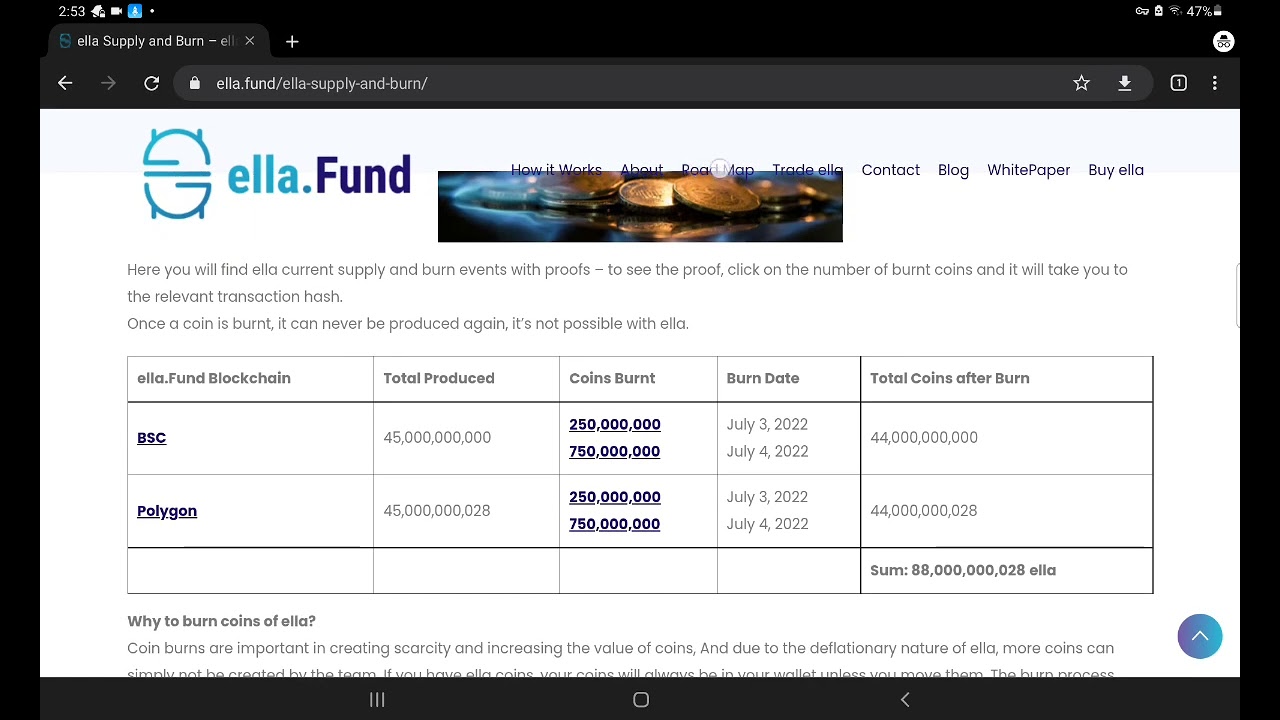Close the ella Supply and Burn tab
Screen dimensions: 1280x720
250,41
